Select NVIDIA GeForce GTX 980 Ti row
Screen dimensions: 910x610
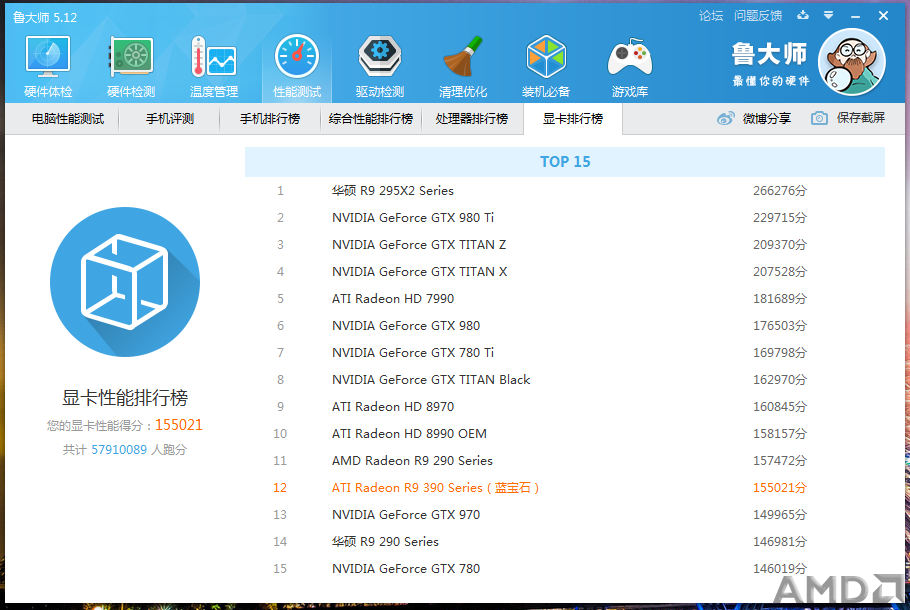(x=565, y=218)
